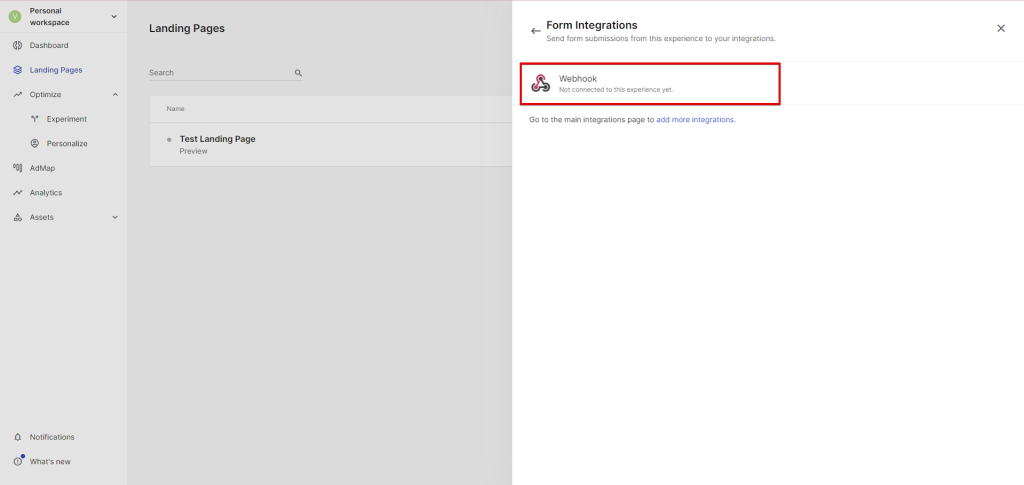
Task: Select the Webhook integration row
Action: click(650, 84)
